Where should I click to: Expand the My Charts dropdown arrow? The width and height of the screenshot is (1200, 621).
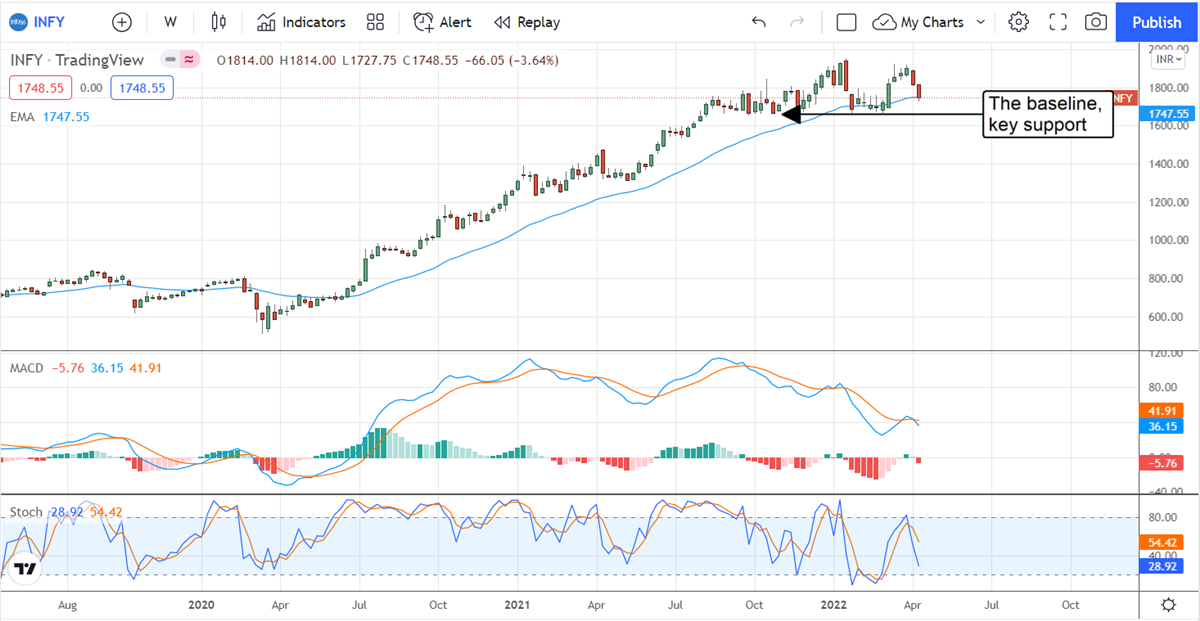click(x=981, y=22)
